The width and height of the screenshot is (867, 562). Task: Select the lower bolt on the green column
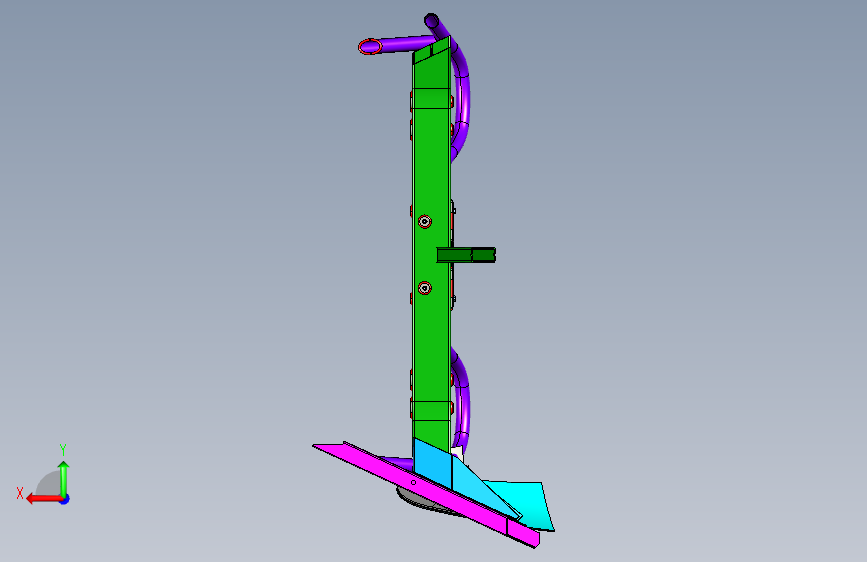425,288
